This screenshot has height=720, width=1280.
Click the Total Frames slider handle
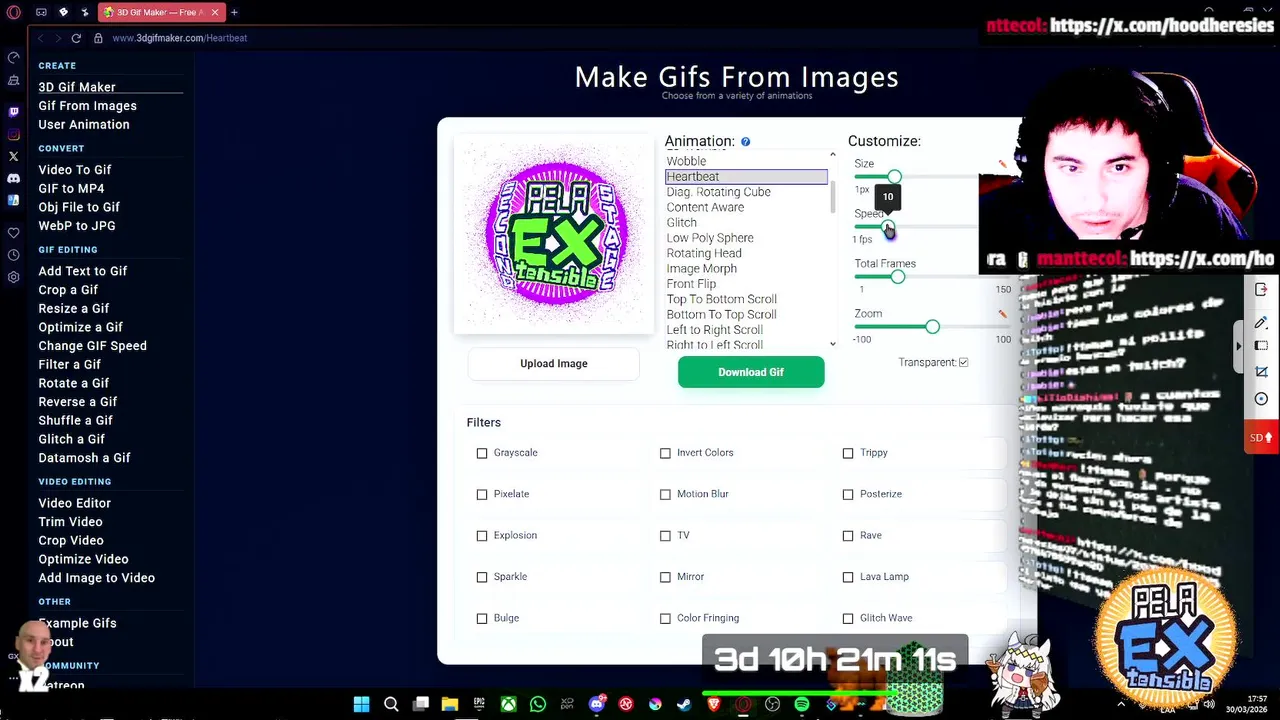tap(897, 277)
